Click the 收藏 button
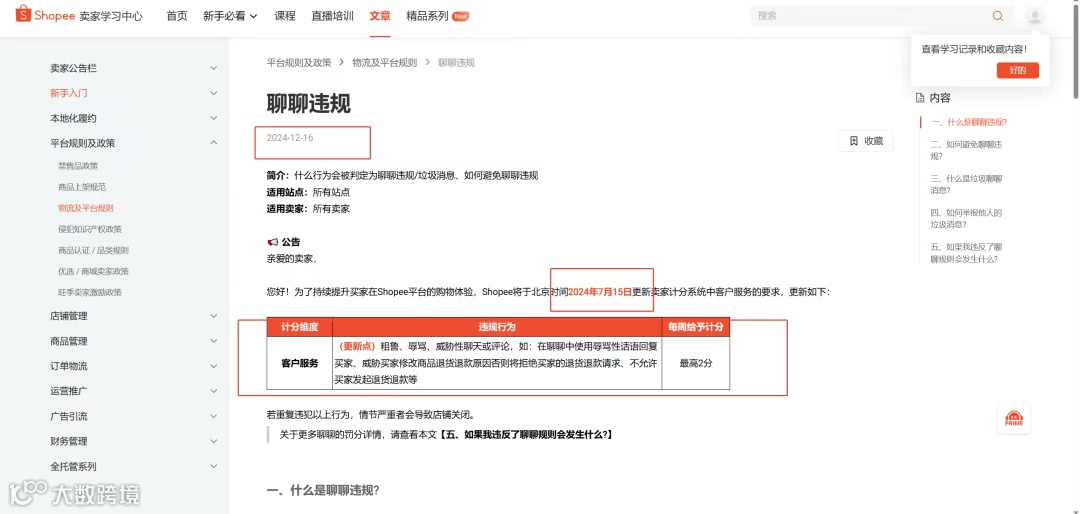The height and width of the screenshot is (514, 1080). [x=866, y=141]
